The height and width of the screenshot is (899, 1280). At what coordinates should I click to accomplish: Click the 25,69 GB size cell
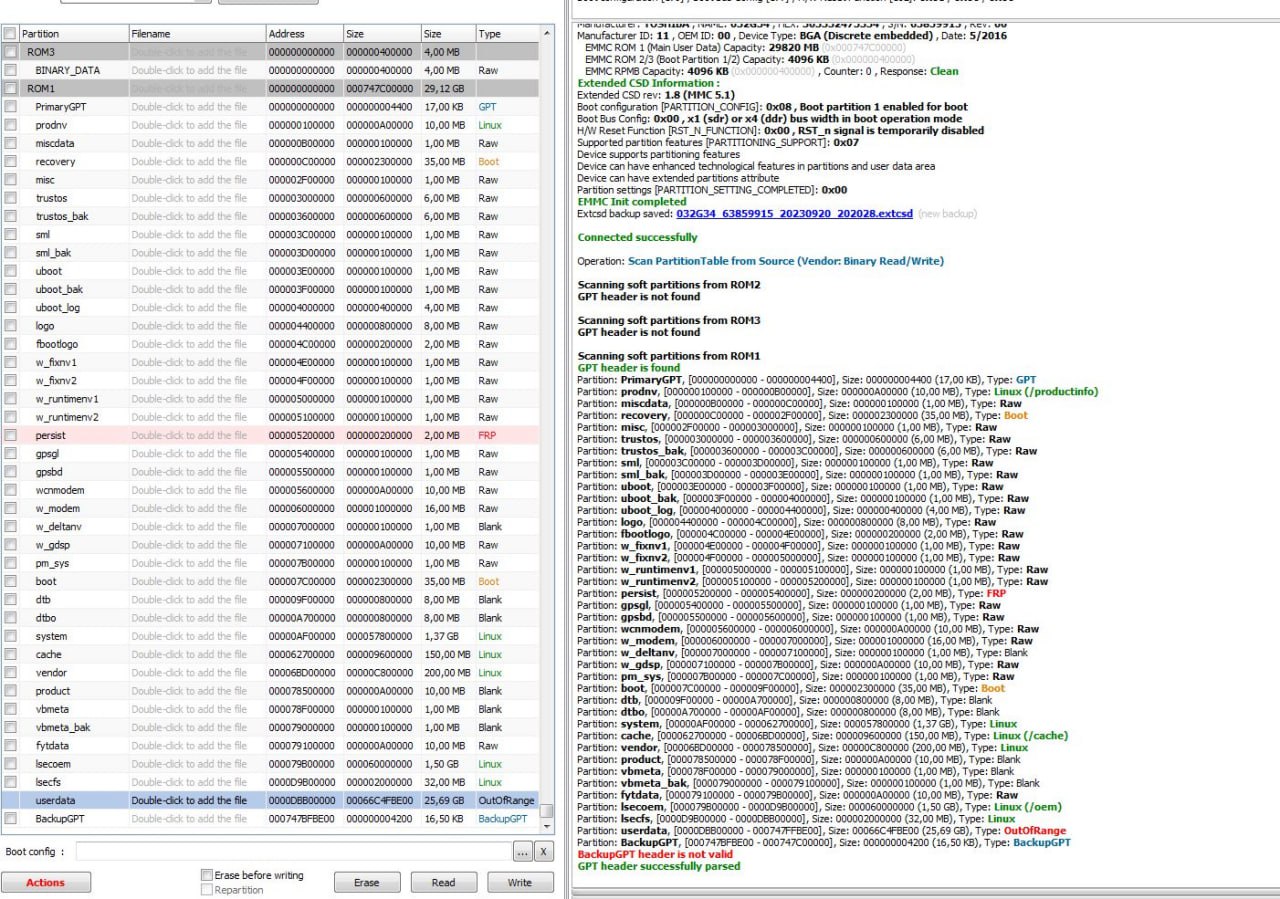[x=446, y=800]
